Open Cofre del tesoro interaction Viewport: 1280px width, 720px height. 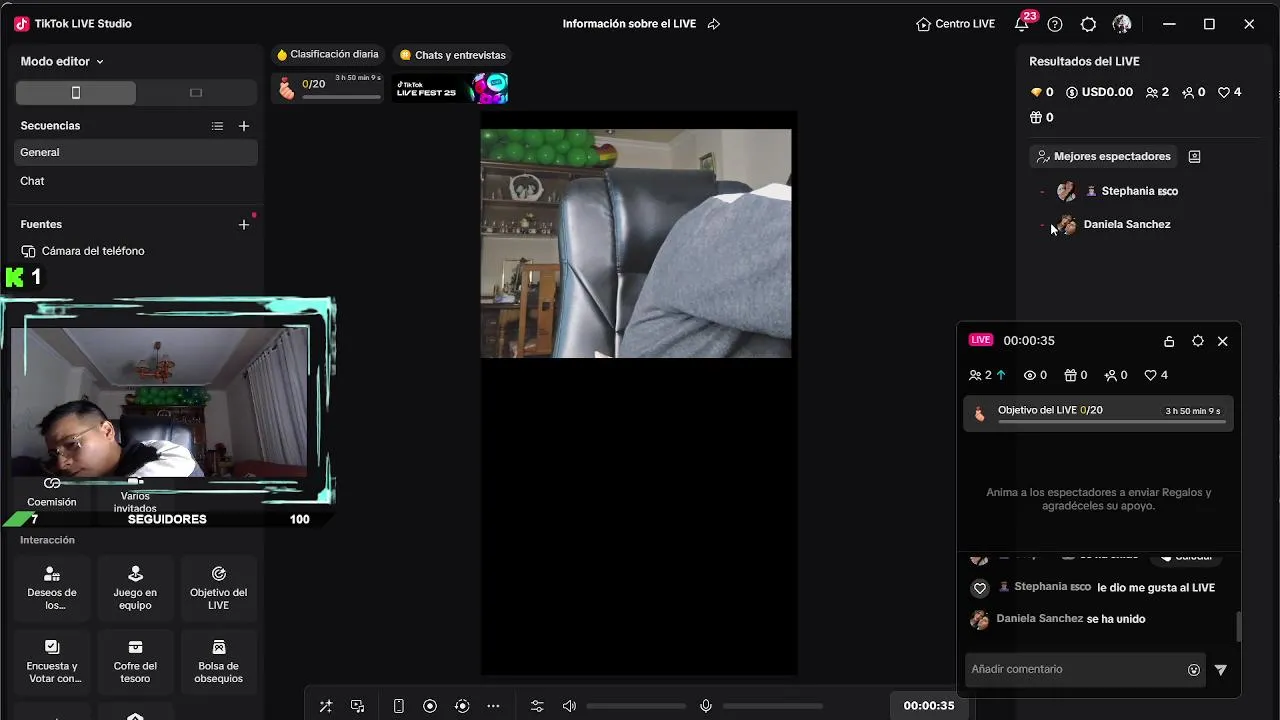tap(135, 661)
